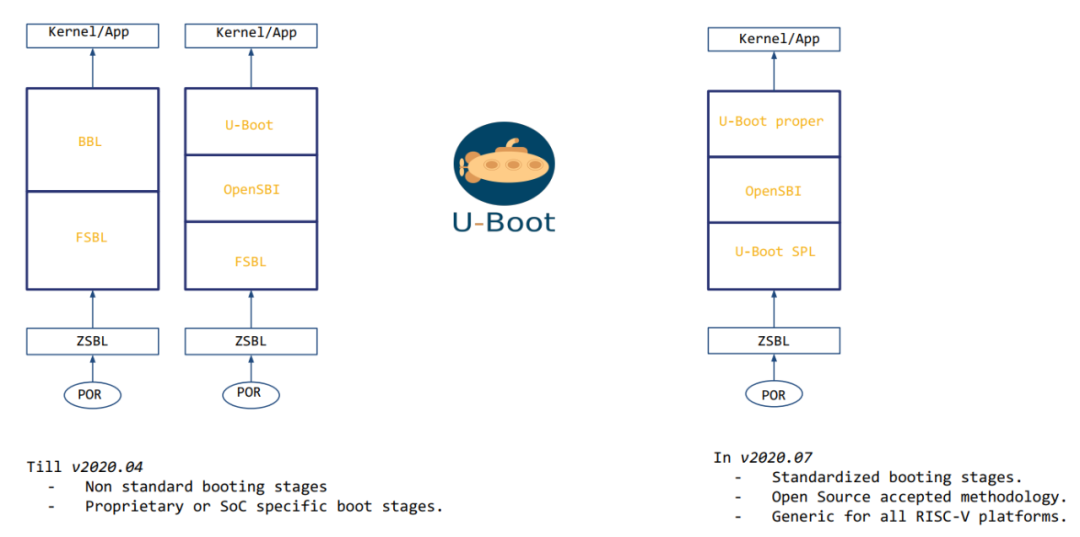Screen dimensions: 1080x537
Task: Click the U-Boot proper block
Action: pyautogui.click(x=771, y=122)
